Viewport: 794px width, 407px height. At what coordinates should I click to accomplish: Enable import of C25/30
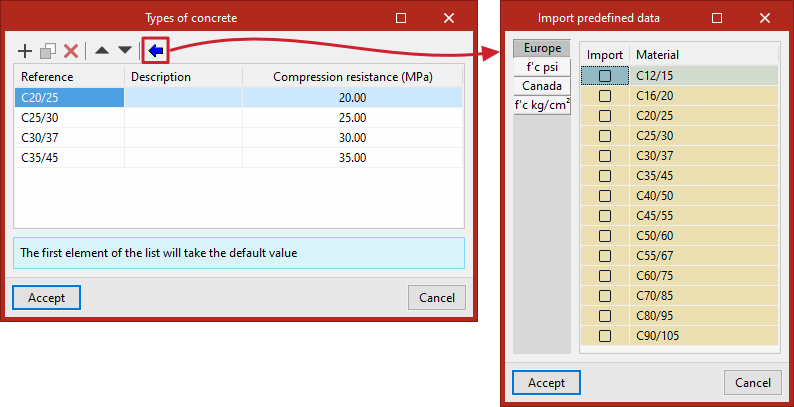click(605, 136)
